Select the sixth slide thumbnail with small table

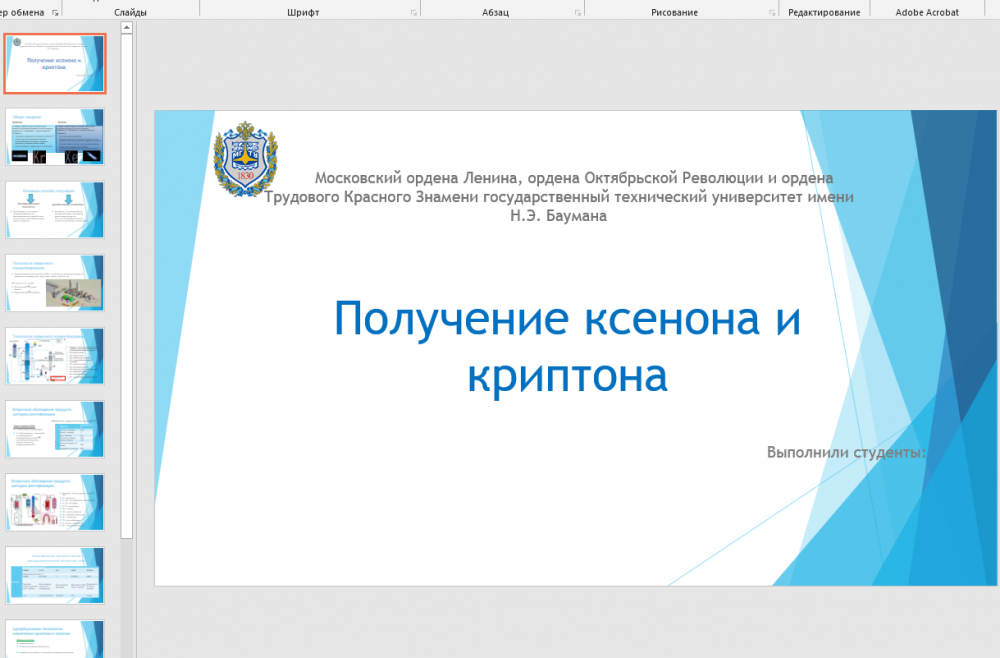(55, 429)
